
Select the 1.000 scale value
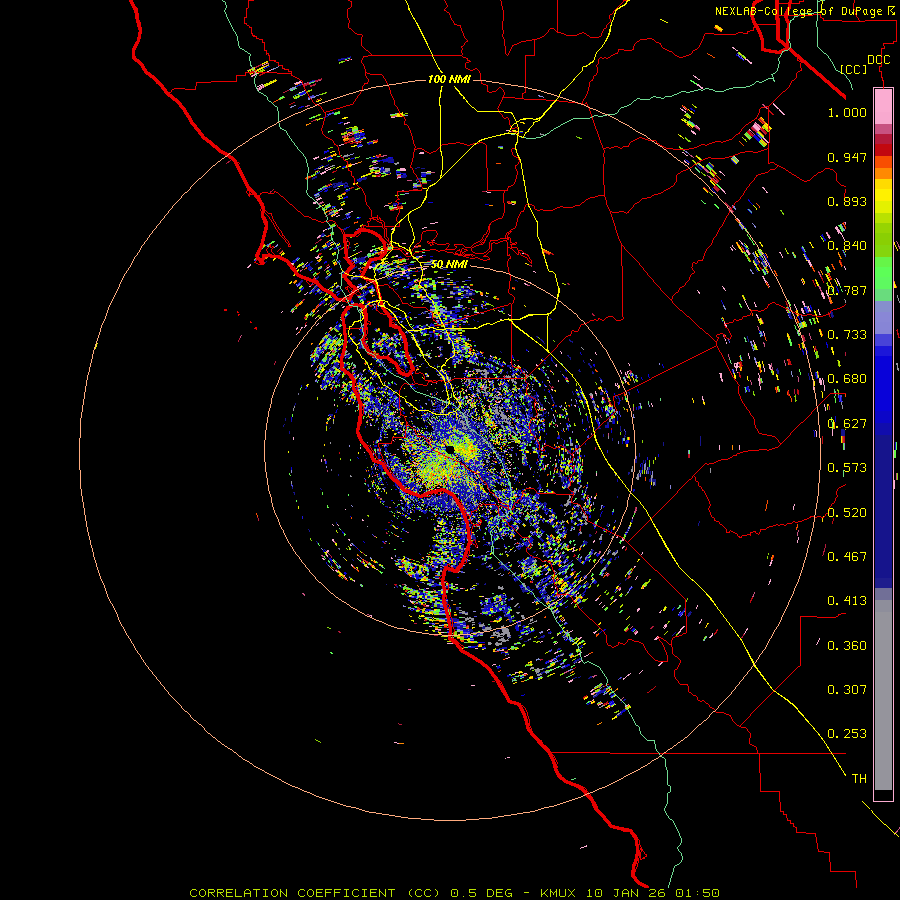point(847,112)
